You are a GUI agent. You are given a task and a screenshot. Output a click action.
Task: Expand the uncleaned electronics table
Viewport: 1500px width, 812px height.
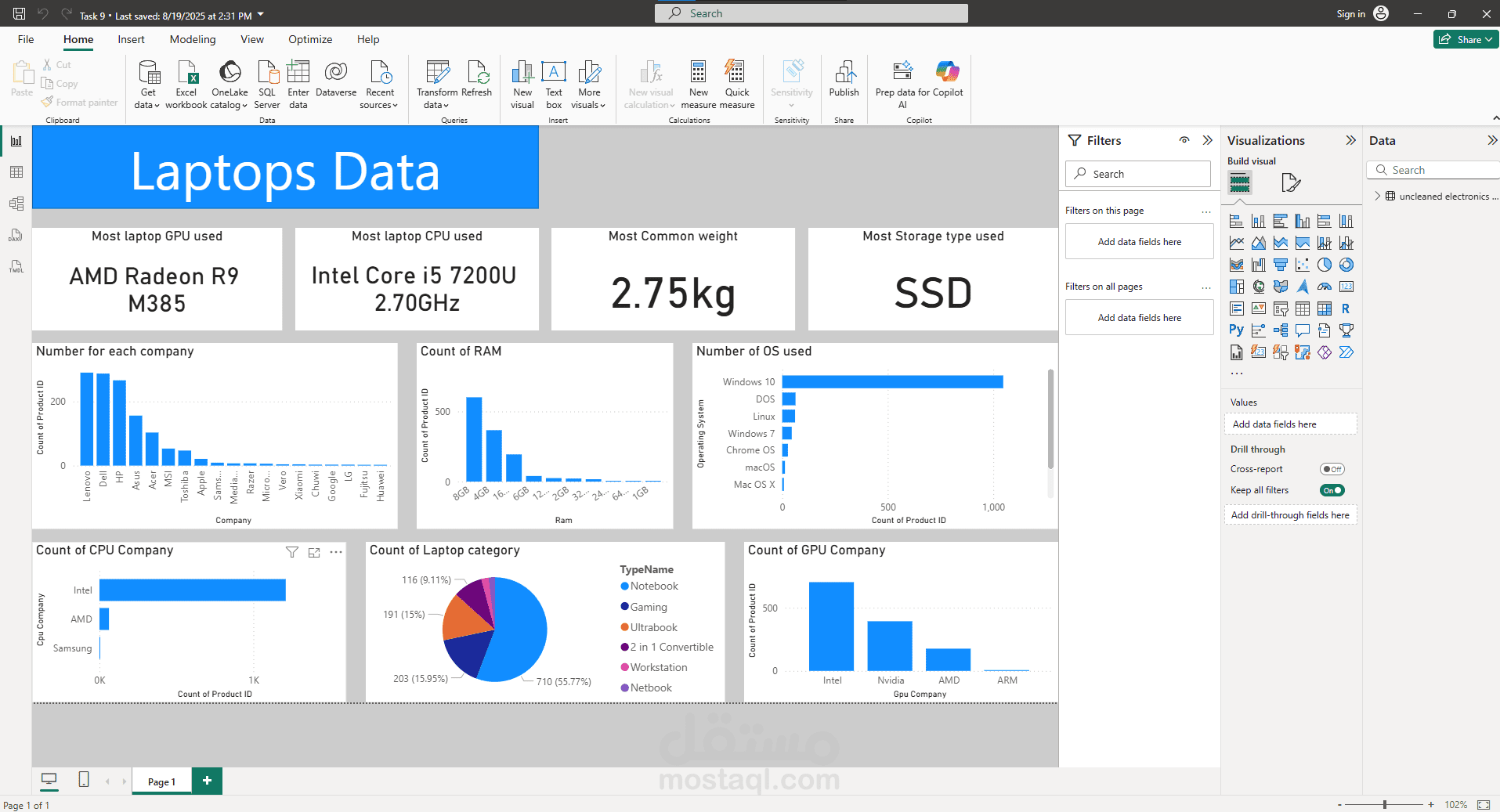[x=1378, y=196]
